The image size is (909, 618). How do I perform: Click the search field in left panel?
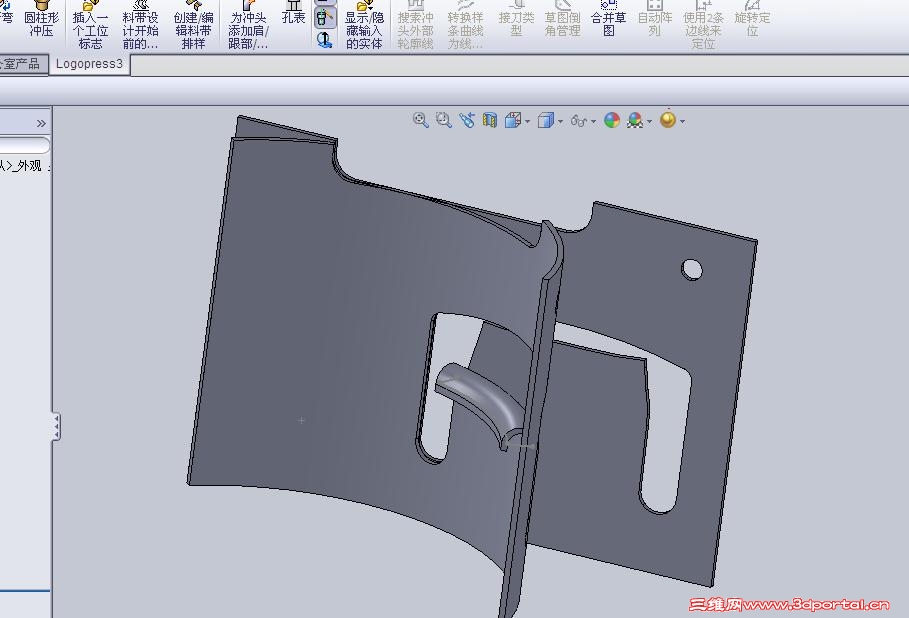[x=23, y=145]
